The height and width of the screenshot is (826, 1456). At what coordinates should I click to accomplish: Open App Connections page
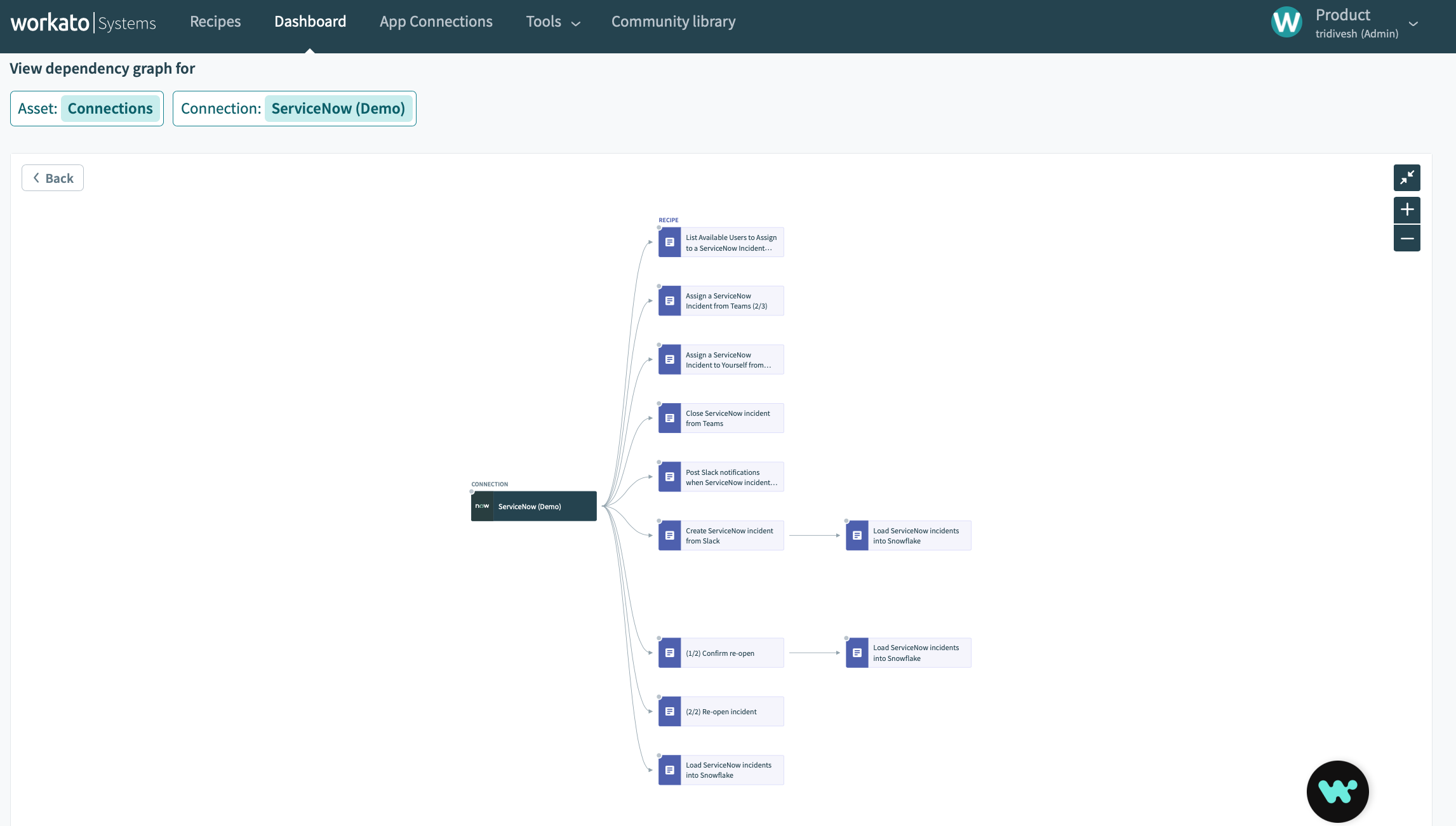click(436, 22)
